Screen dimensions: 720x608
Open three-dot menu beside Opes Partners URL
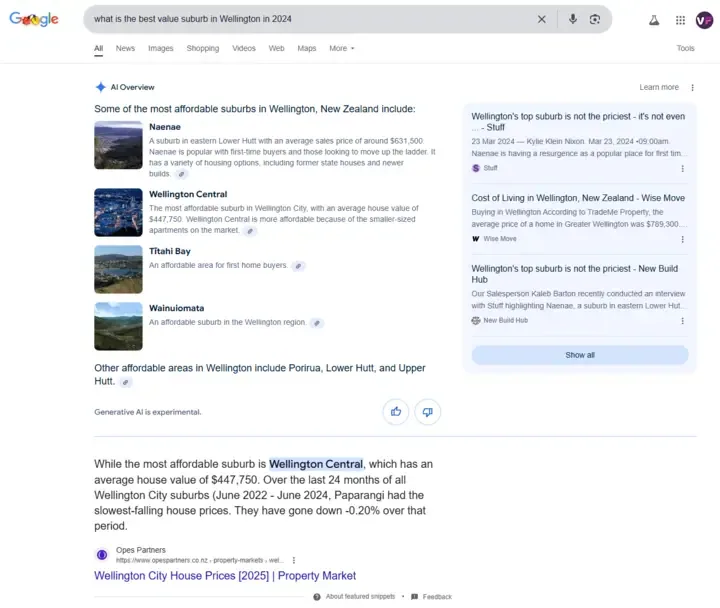coord(294,560)
